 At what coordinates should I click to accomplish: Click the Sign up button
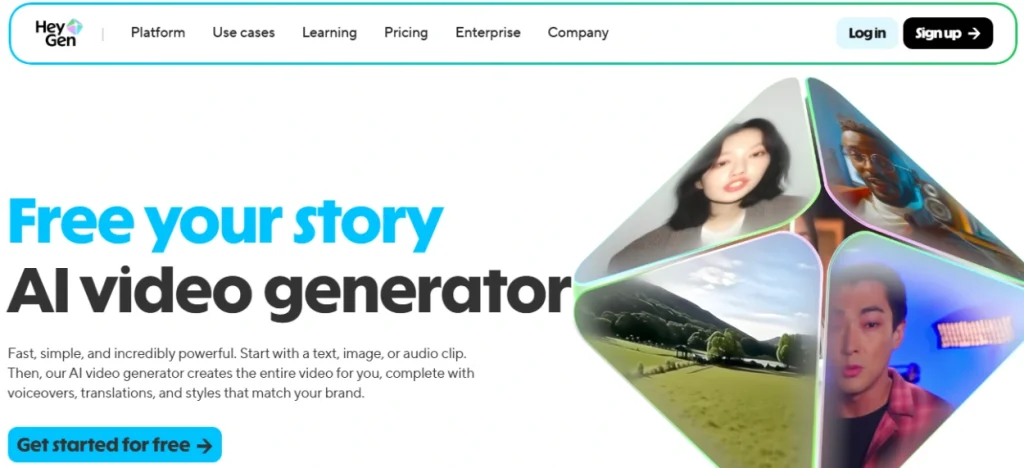[x=948, y=33]
